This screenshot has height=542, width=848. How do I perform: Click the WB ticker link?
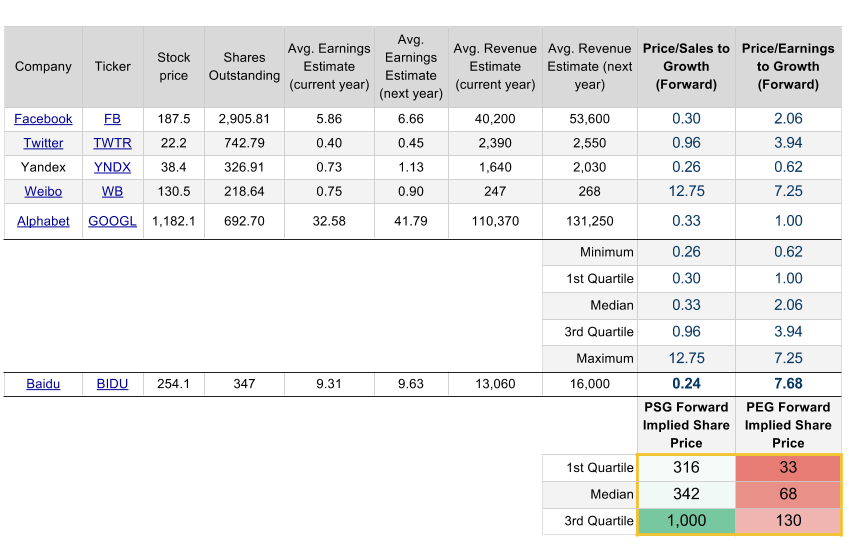(112, 191)
